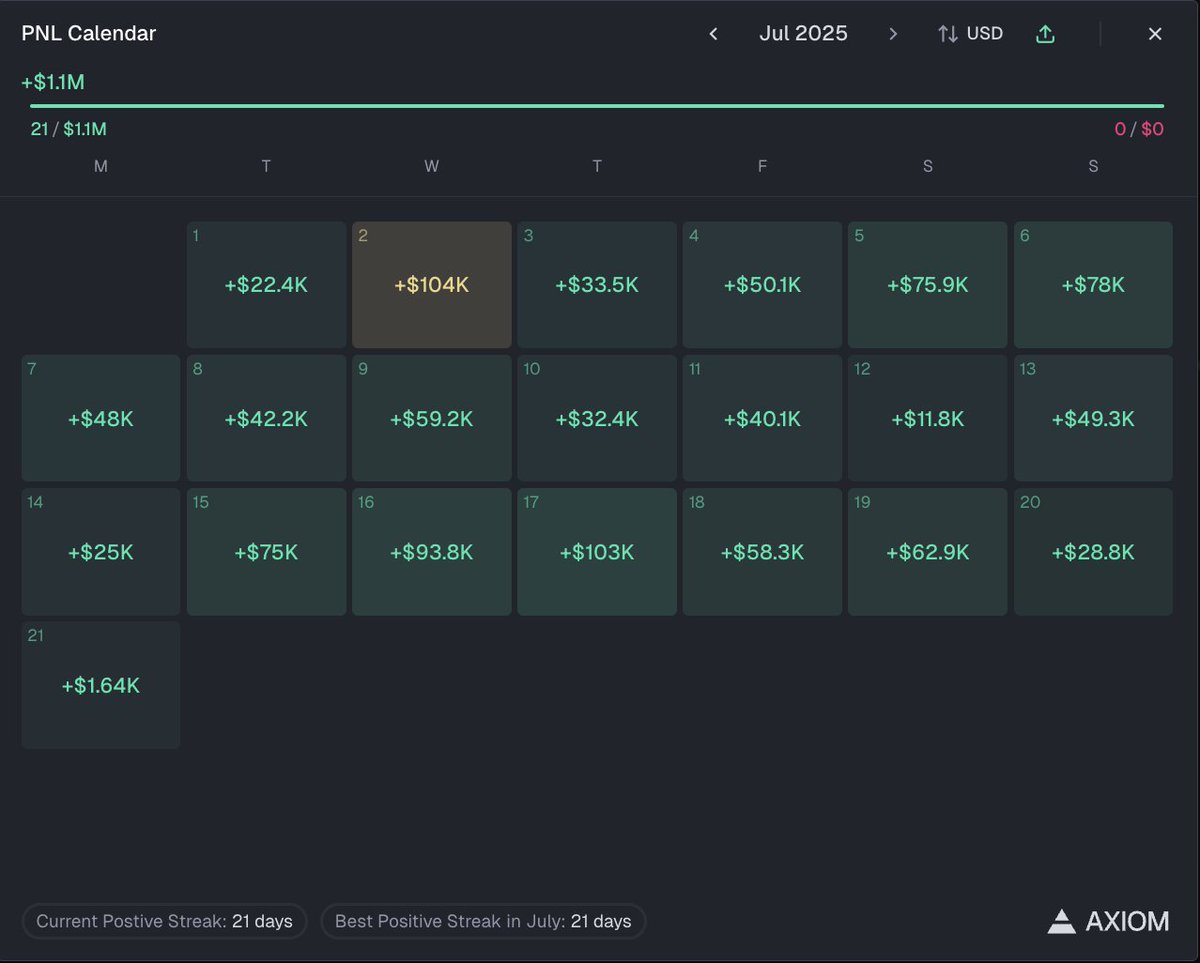
Task: Go to the previous month with left chevron
Action: pyautogui.click(x=713, y=34)
